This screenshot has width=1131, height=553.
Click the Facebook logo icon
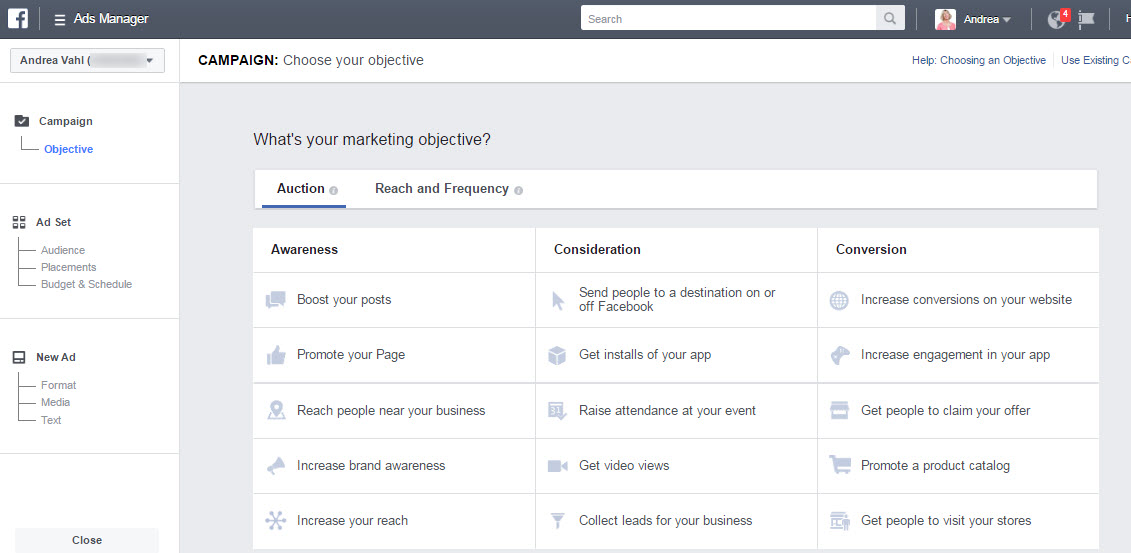pyautogui.click(x=18, y=18)
